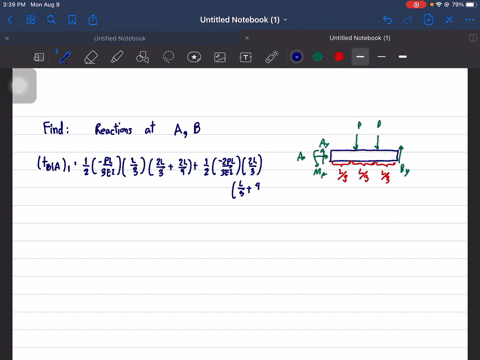Redo the last undone stroke
The image size is (480, 360).
coord(408,20)
